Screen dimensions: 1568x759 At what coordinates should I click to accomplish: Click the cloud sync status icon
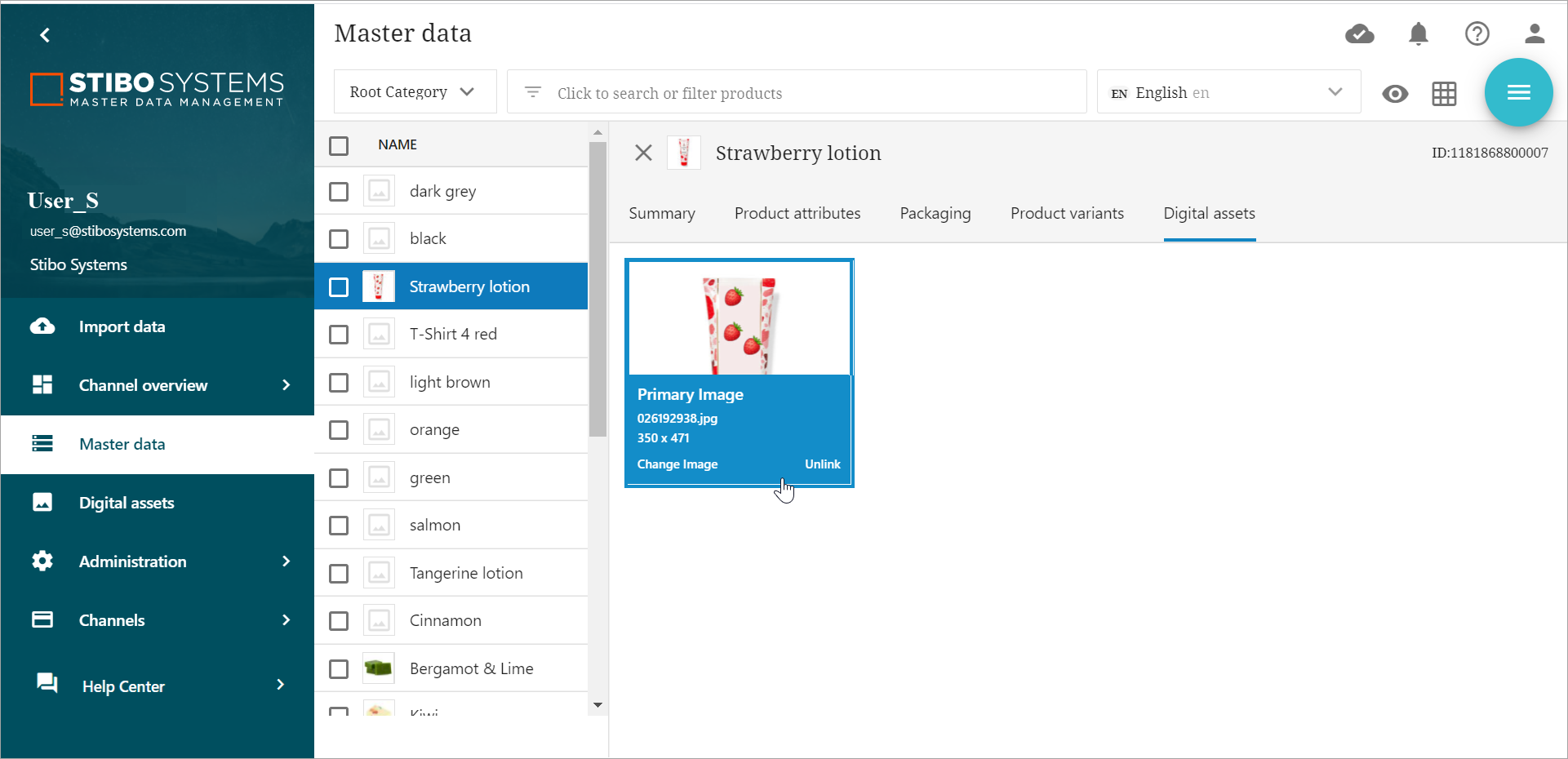point(1359,33)
